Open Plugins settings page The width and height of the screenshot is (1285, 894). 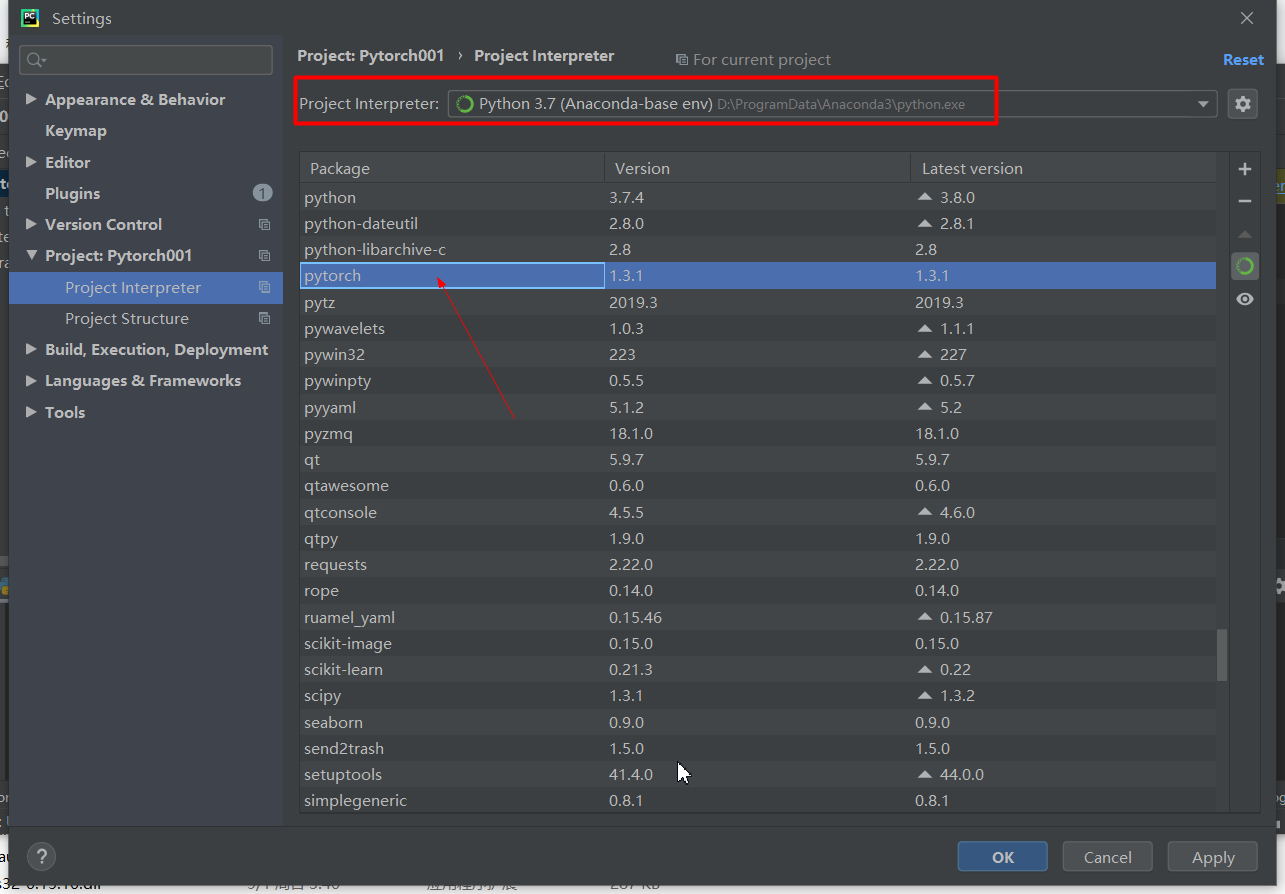[72, 193]
